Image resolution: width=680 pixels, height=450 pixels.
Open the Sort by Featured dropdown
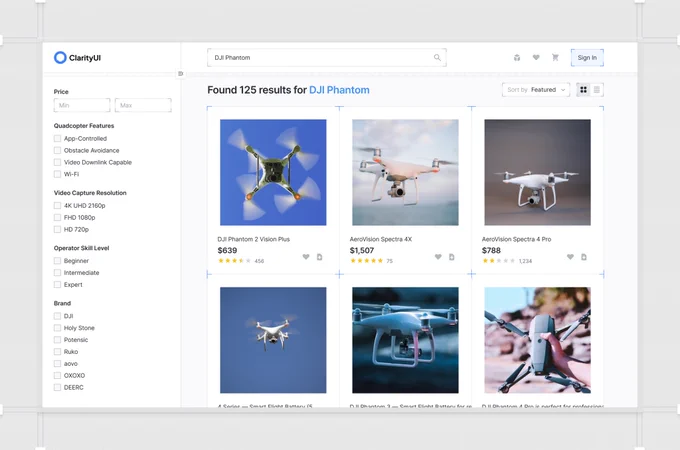coord(536,90)
